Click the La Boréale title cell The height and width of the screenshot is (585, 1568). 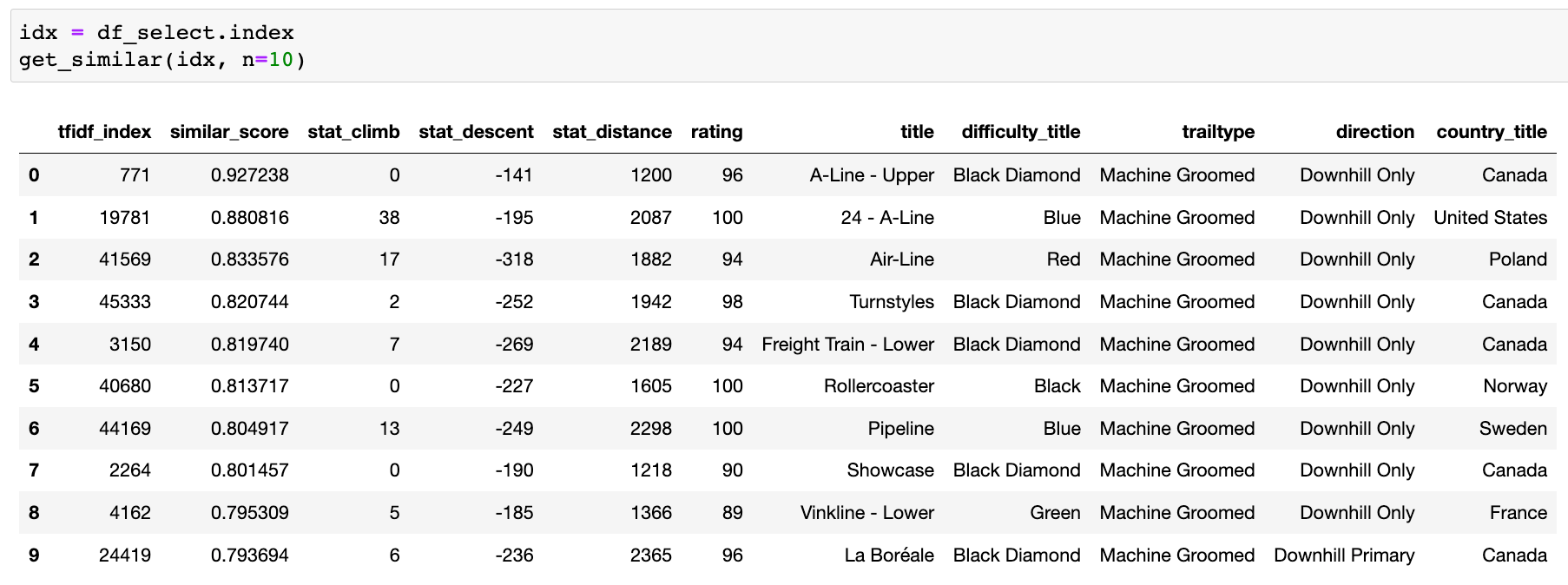pos(889,555)
